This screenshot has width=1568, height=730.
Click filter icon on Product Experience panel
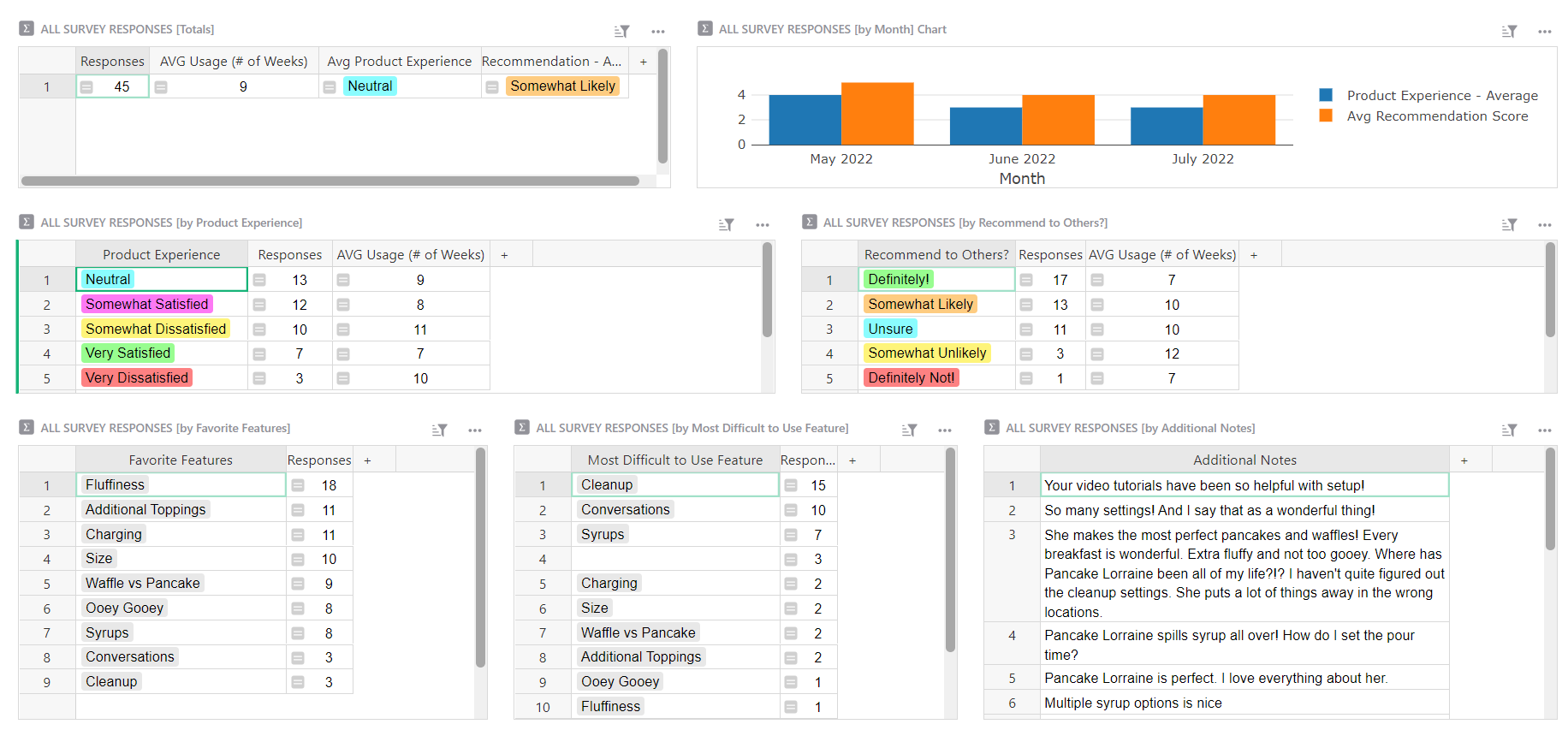tap(726, 225)
